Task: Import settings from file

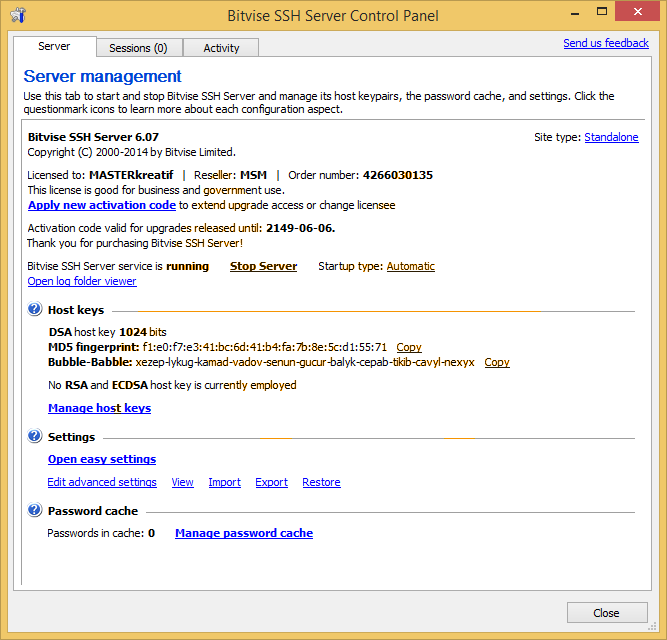Action: tap(225, 482)
